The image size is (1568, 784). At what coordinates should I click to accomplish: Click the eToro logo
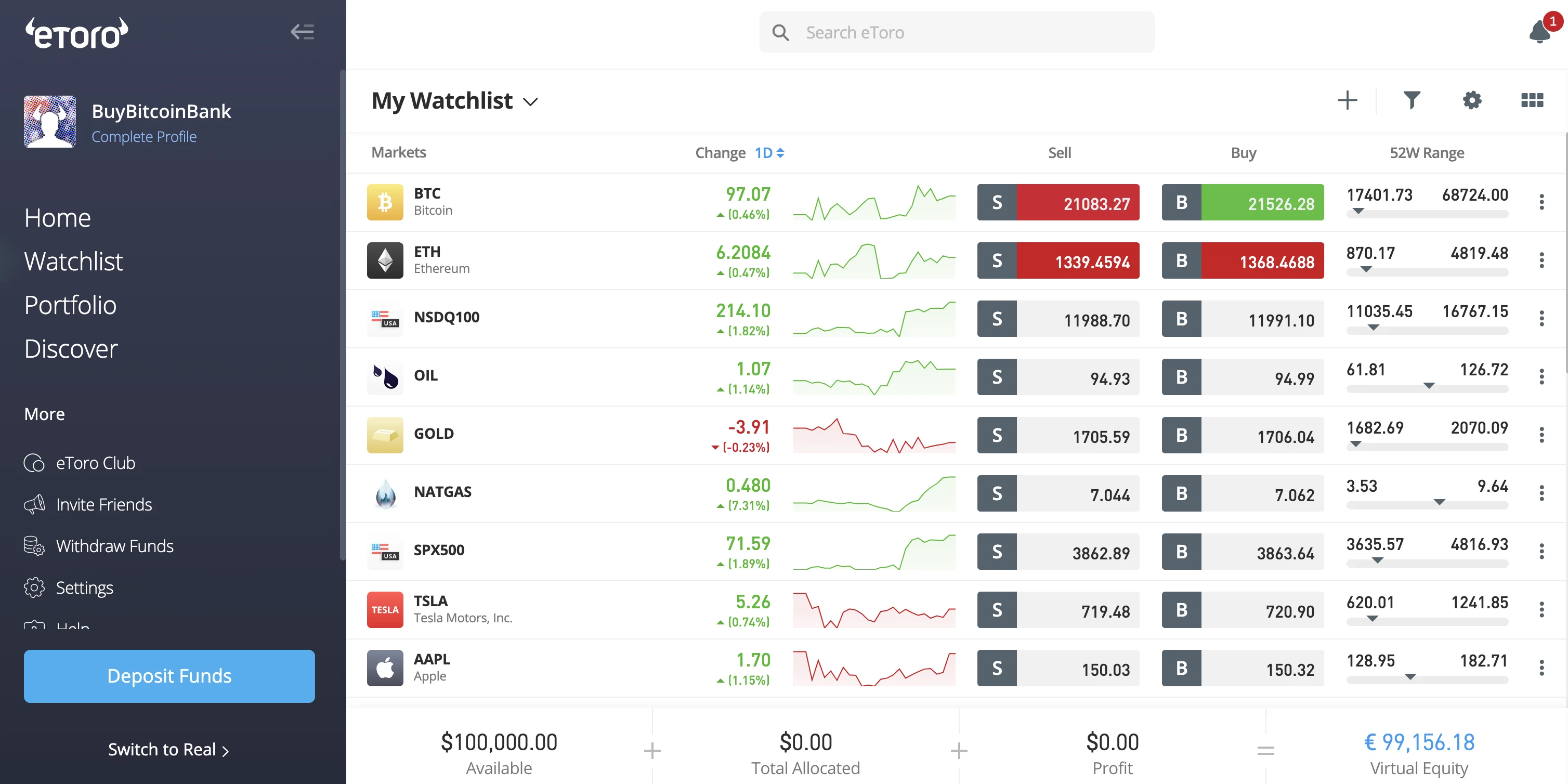[x=77, y=33]
